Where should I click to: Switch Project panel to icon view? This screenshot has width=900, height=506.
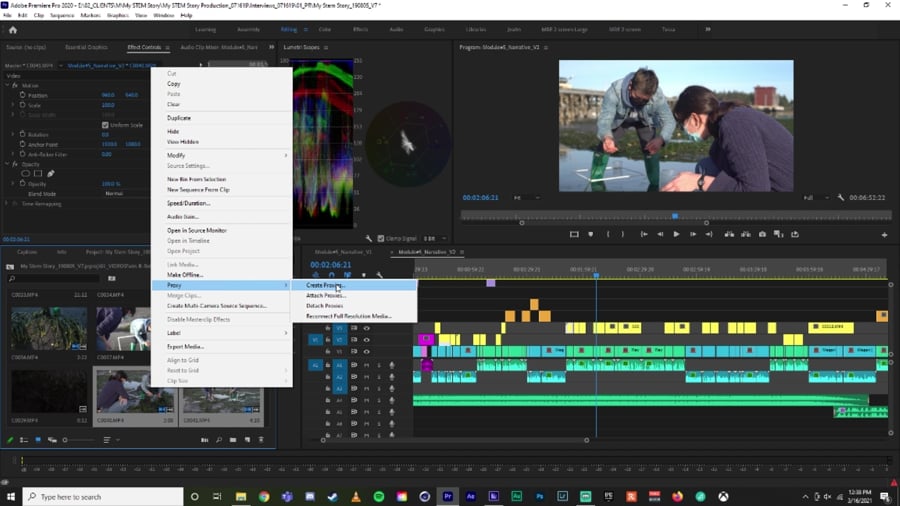[38, 440]
